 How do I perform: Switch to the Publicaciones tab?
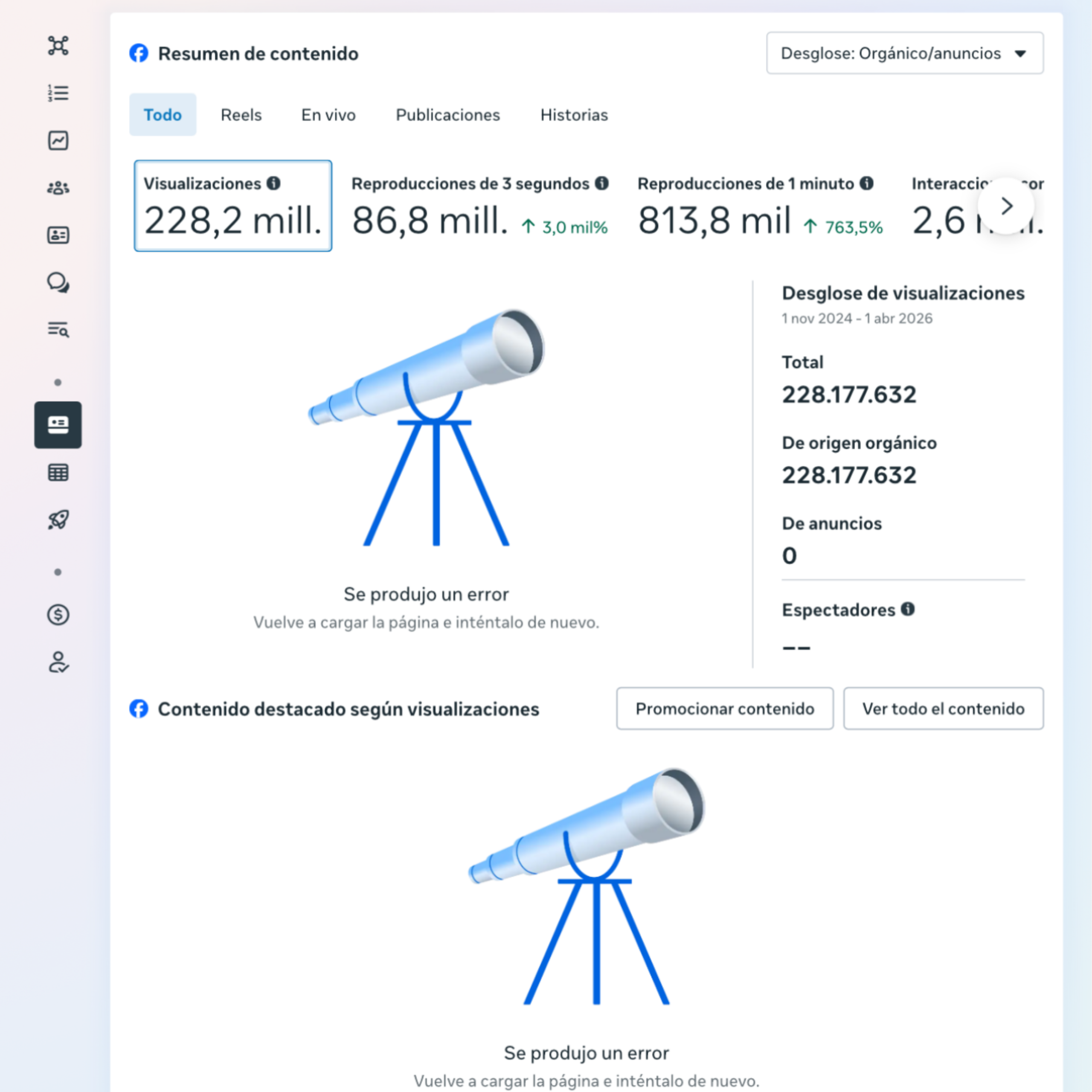tap(447, 115)
